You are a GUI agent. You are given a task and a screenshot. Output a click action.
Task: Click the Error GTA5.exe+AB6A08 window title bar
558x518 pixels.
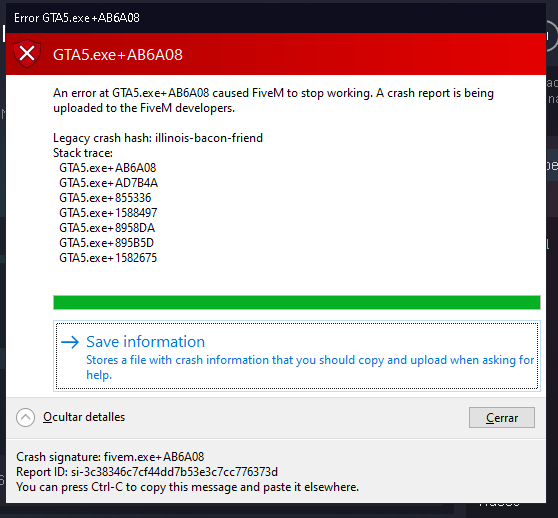coord(276,18)
